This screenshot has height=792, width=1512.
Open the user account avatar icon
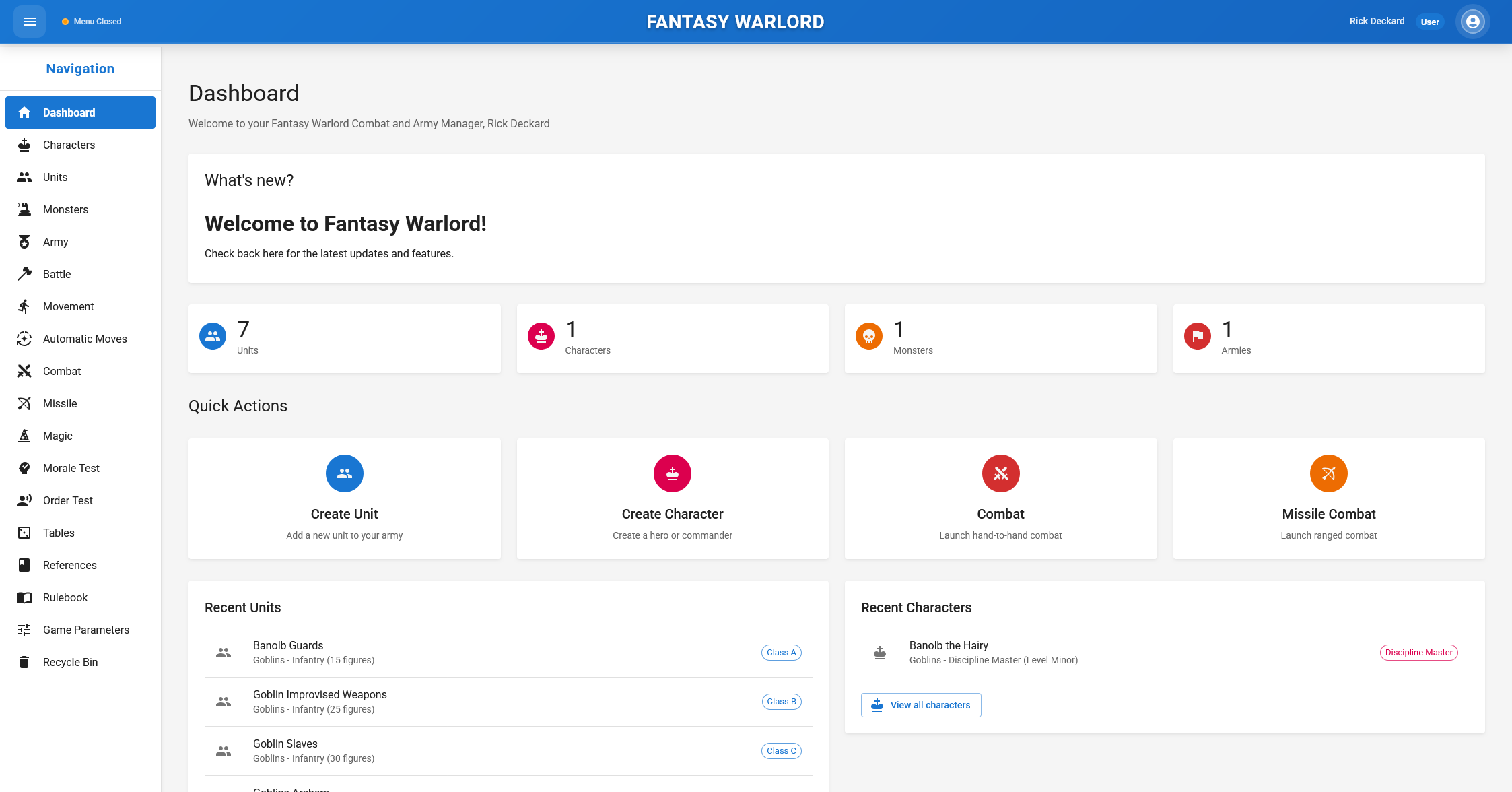coord(1472,22)
